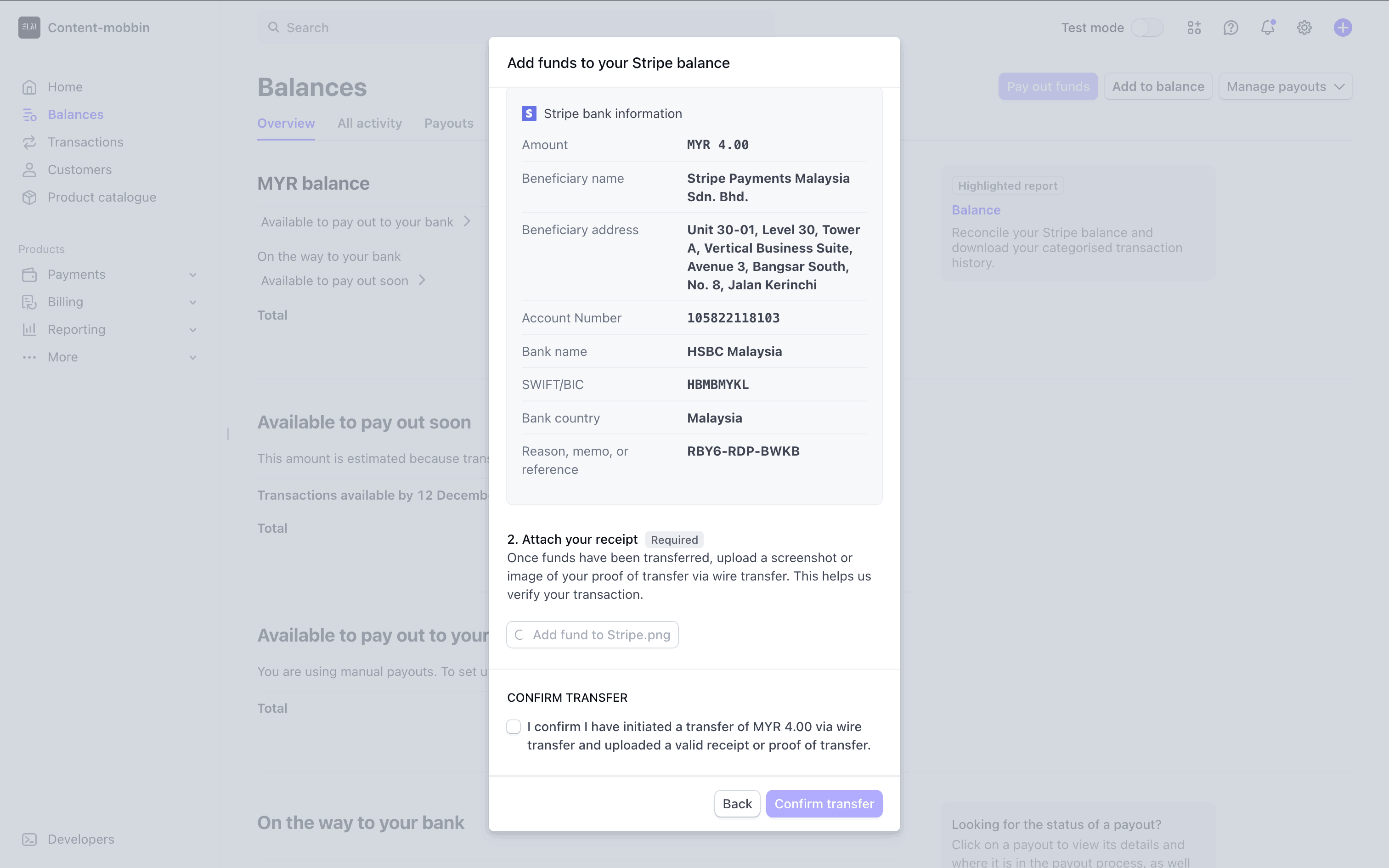Click the Back button in dialog

click(x=737, y=804)
